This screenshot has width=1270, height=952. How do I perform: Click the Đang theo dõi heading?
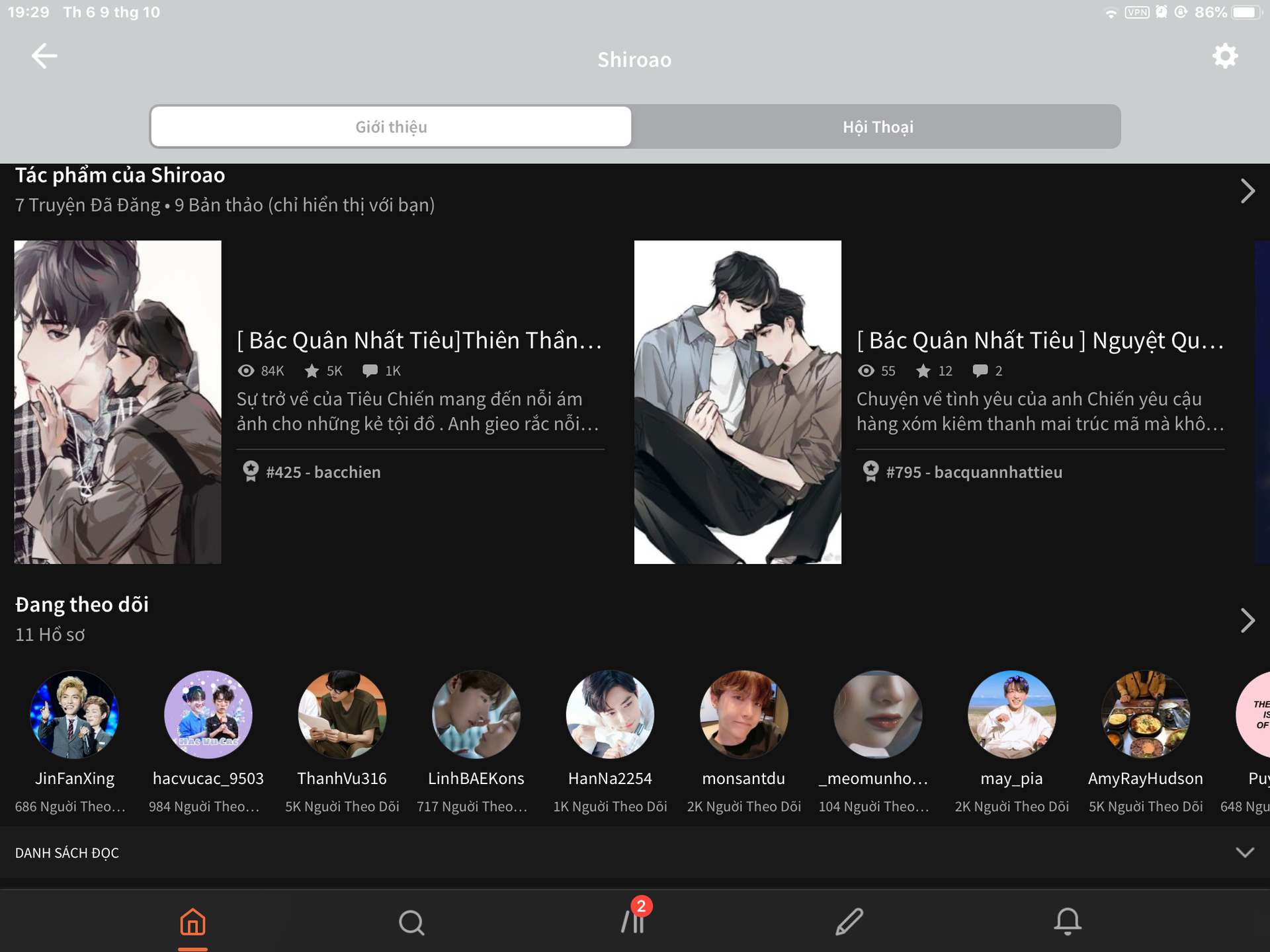coord(82,604)
